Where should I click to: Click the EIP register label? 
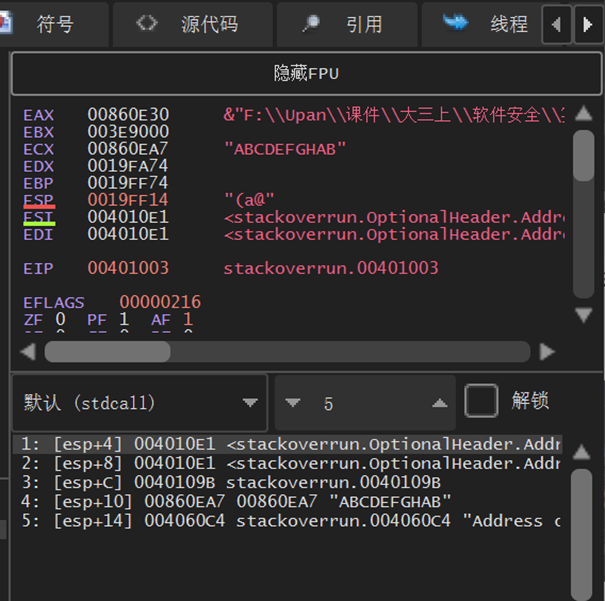point(38,268)
